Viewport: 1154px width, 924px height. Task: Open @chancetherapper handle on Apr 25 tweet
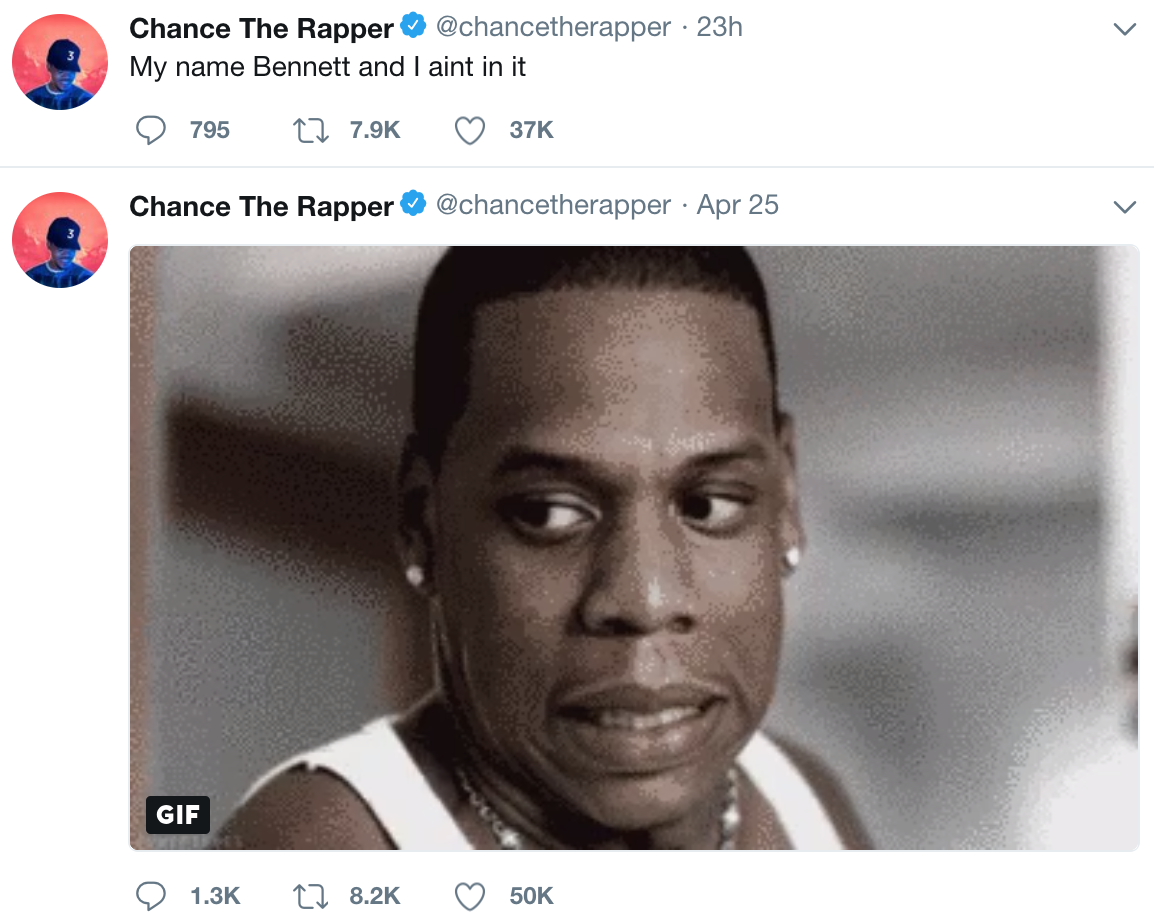coord(553,205)
